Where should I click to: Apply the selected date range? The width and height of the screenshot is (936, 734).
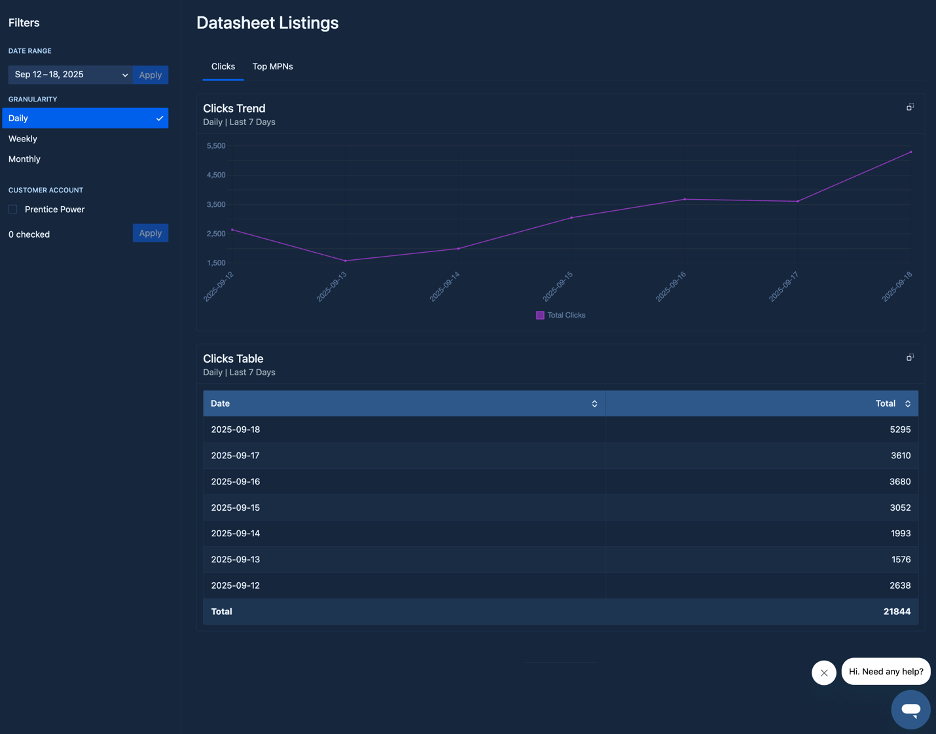[x=150, y=75]
